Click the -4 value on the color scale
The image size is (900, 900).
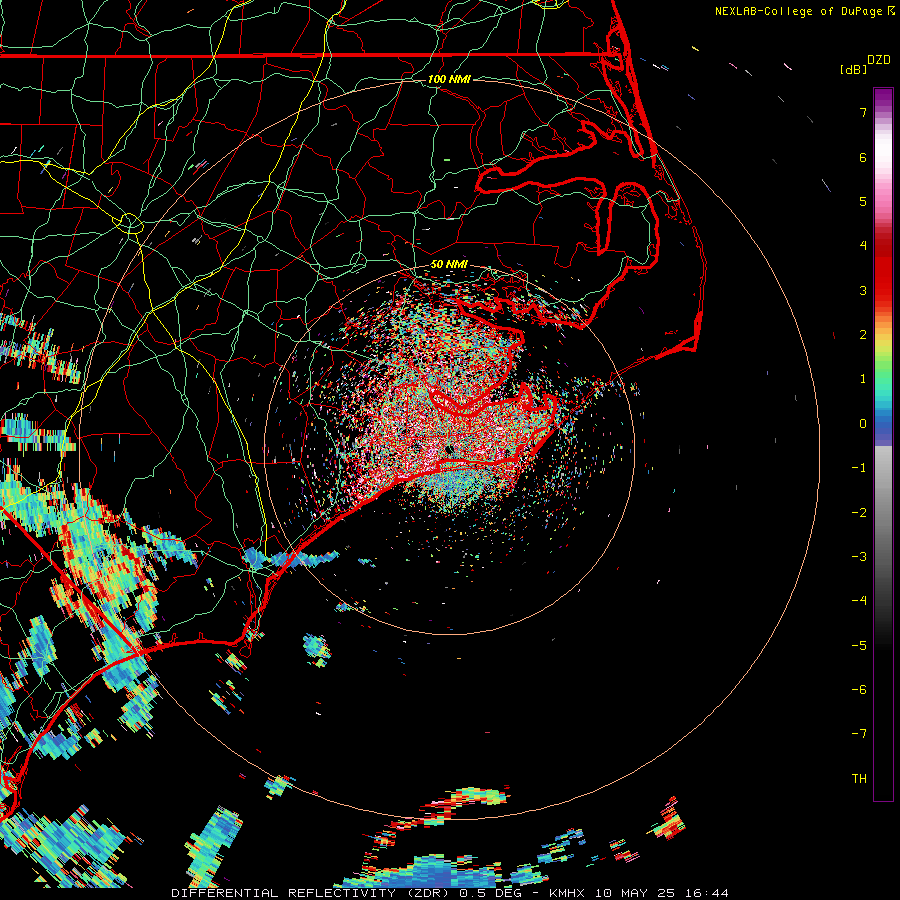point(859,601)
